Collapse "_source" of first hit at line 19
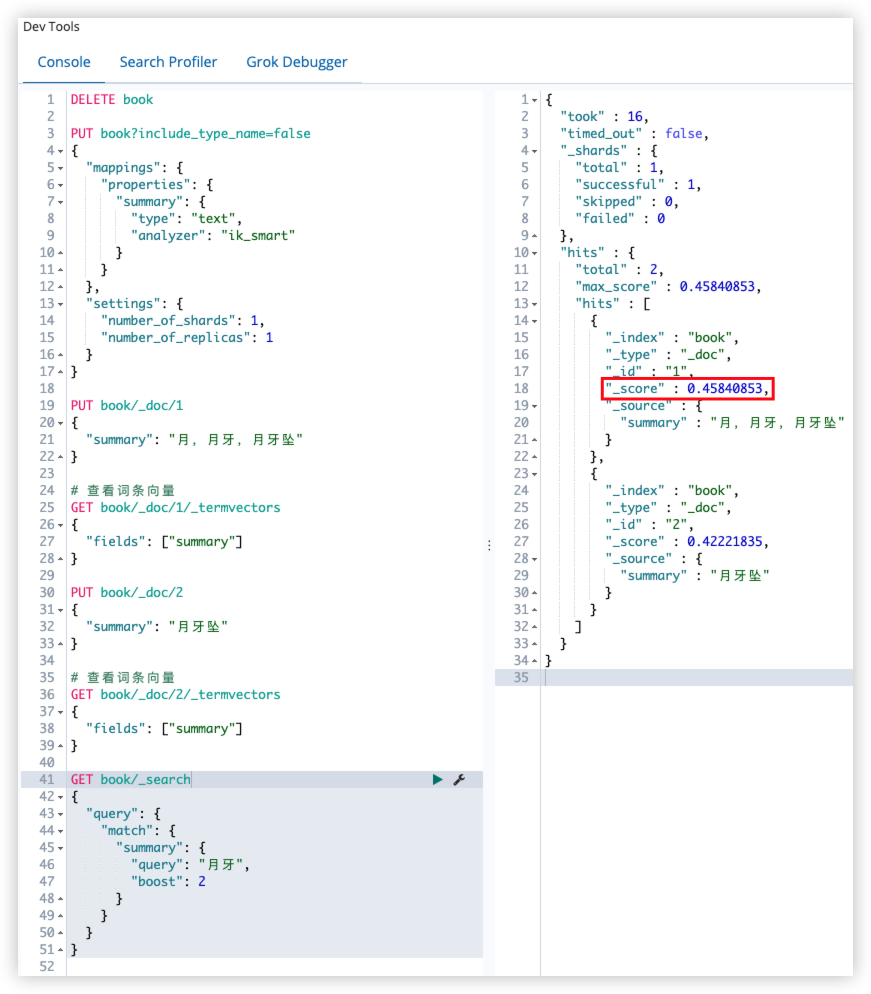Viewport: 871px width, 994px height. 535,406
